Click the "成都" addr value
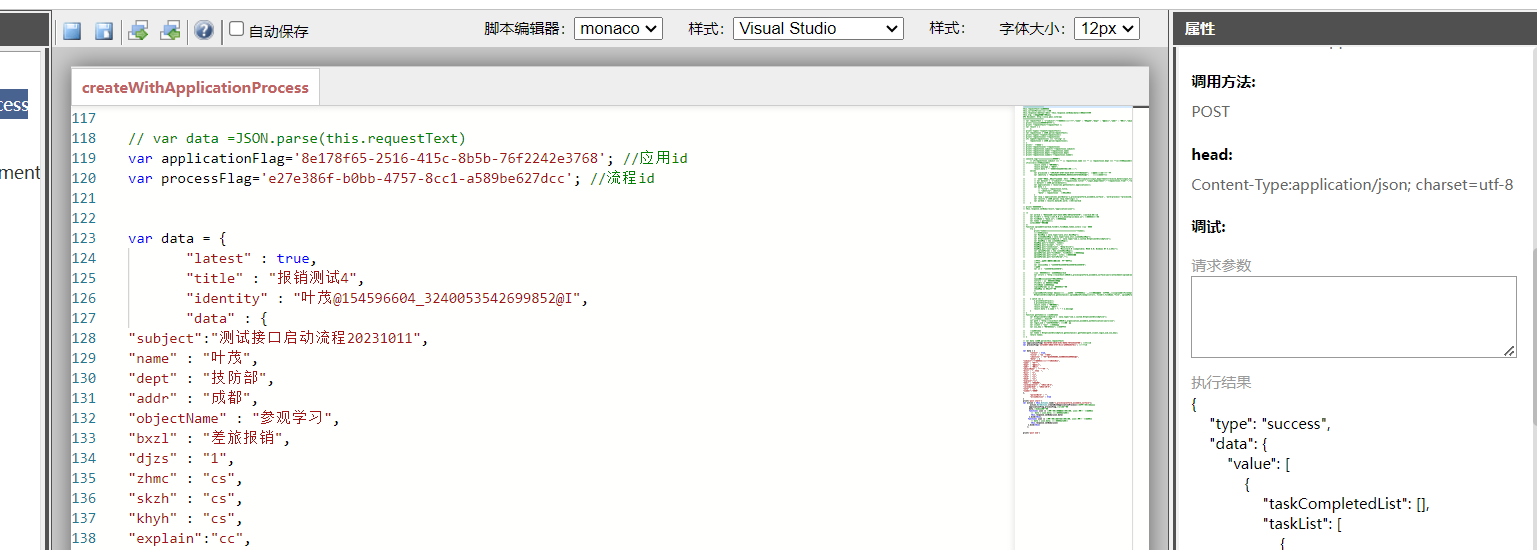This screenshot has width=1537, height=550. pyautogui.click(x=228, y=398)
